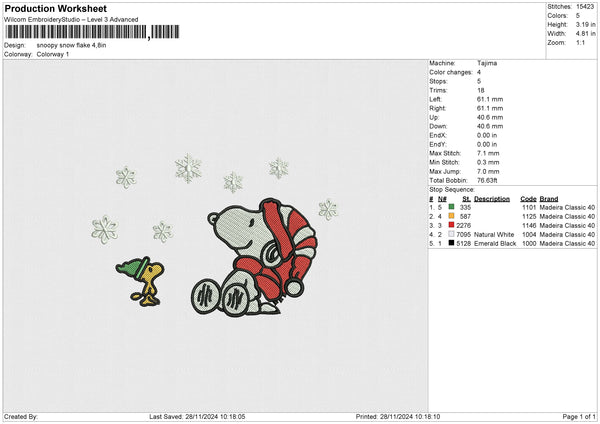This screenshot has width=600, height=424.
Task: Click the 'Printed: 28/11/2024 10:18:10' footer text
Action: [x=398, y=417]
